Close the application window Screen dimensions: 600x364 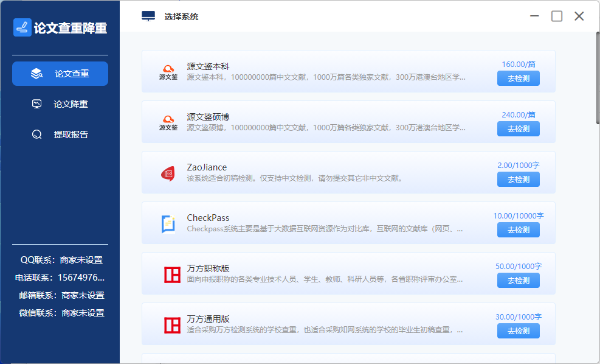579,16
